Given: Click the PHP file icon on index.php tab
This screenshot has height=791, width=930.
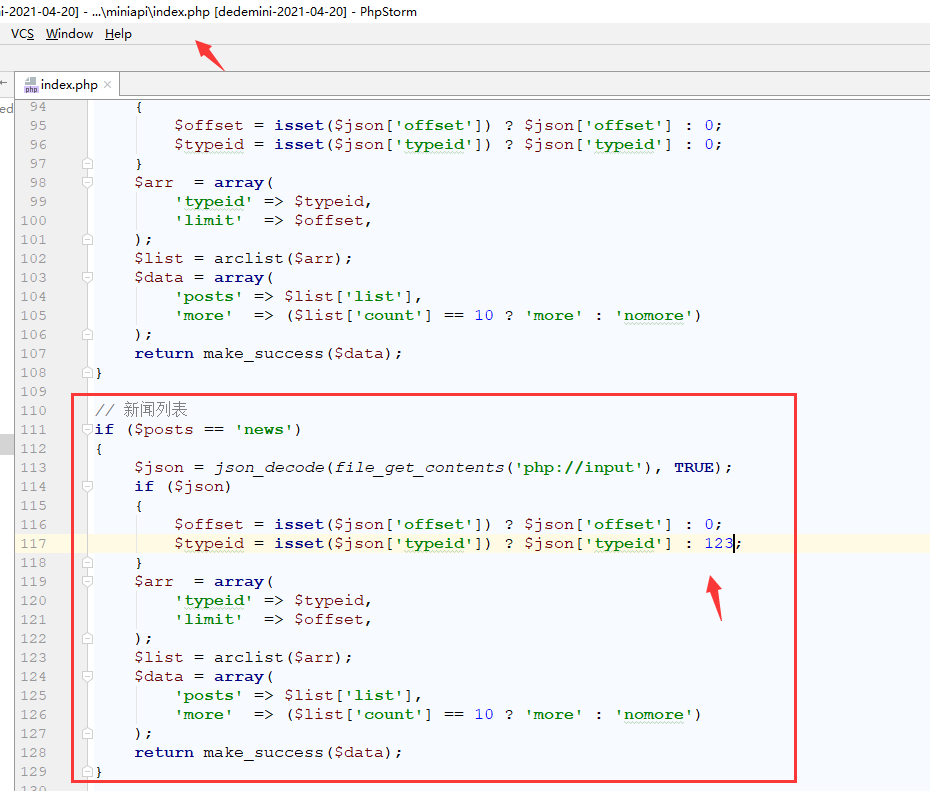Looking at the screenshot, I should coord(31,85).
